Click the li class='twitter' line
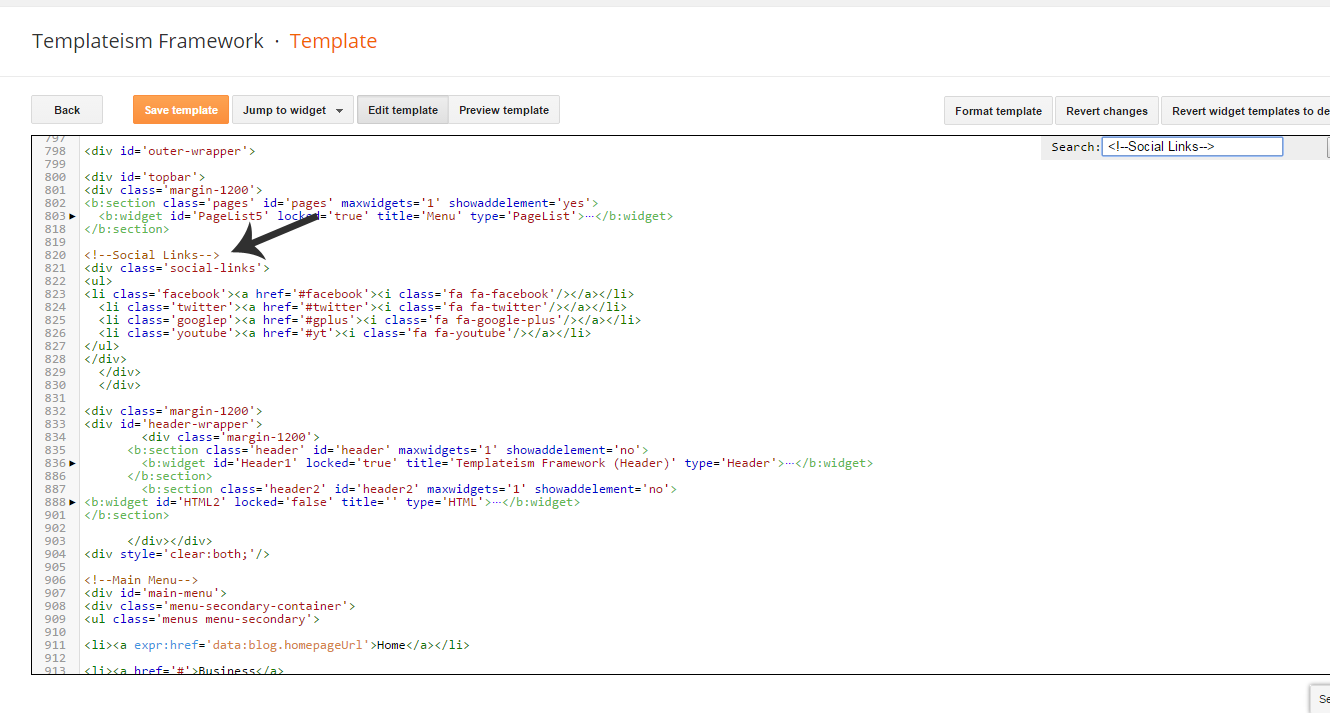 tap(363, 307)
